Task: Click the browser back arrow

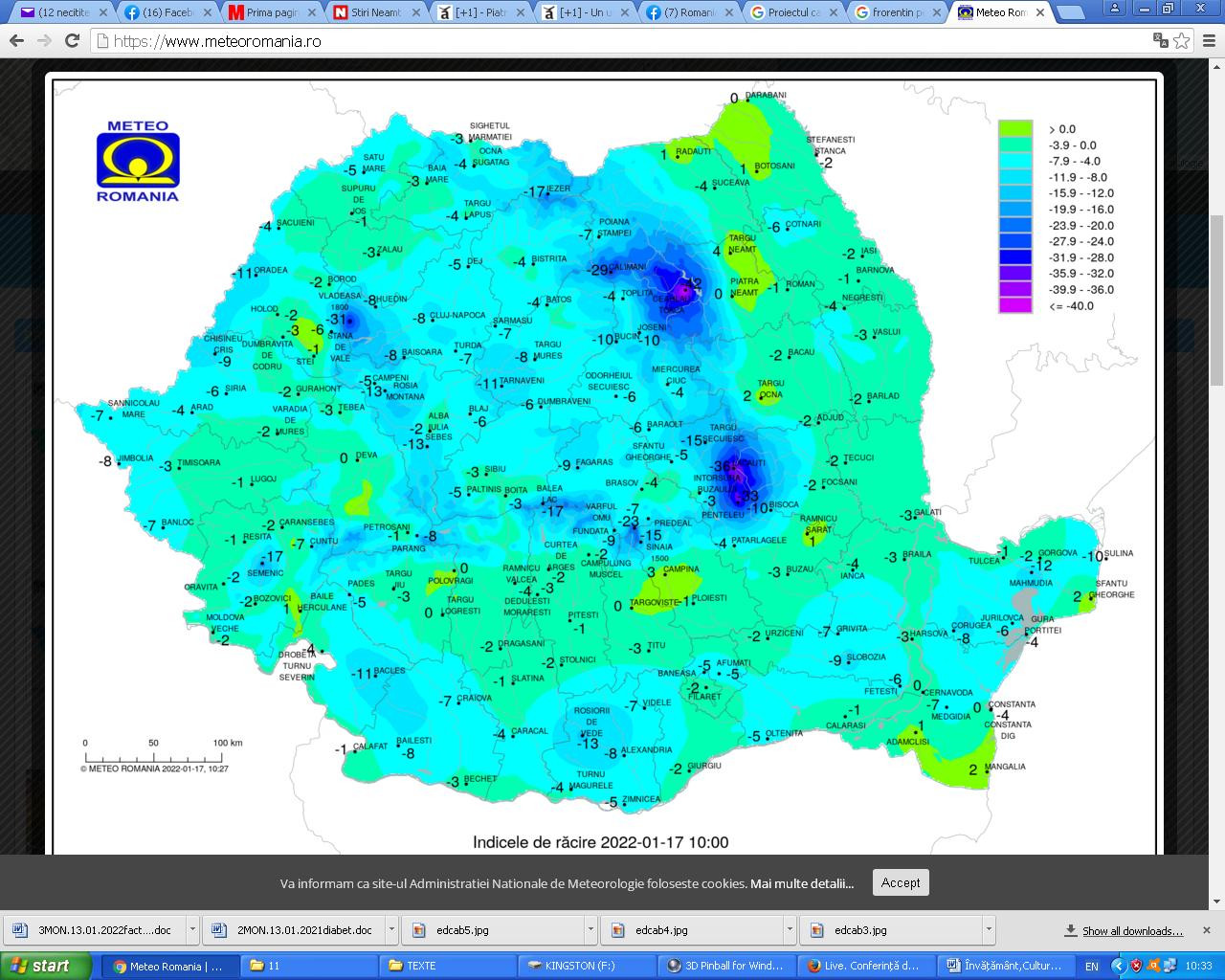Action: tap(16, 41)
